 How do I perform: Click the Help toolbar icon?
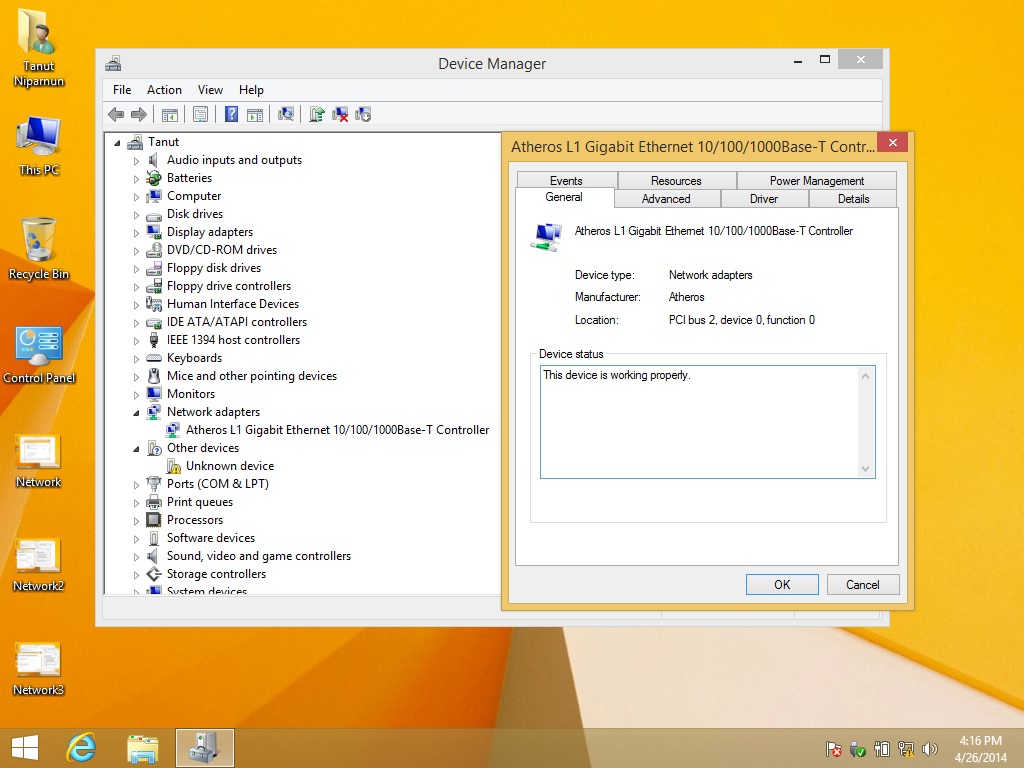[231, 115]
